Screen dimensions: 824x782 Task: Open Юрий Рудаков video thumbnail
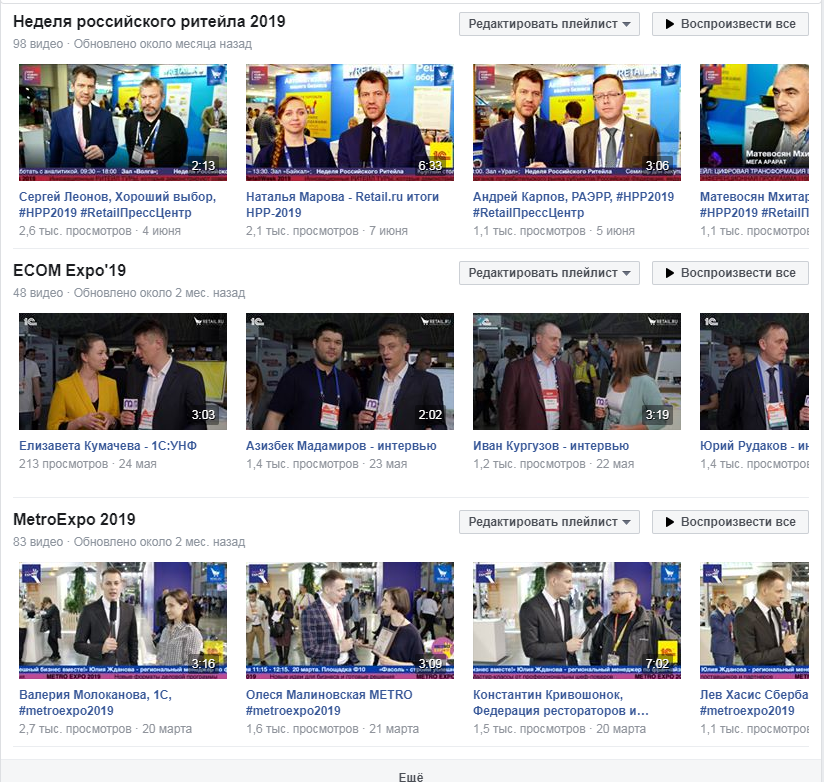coord(754,372)
